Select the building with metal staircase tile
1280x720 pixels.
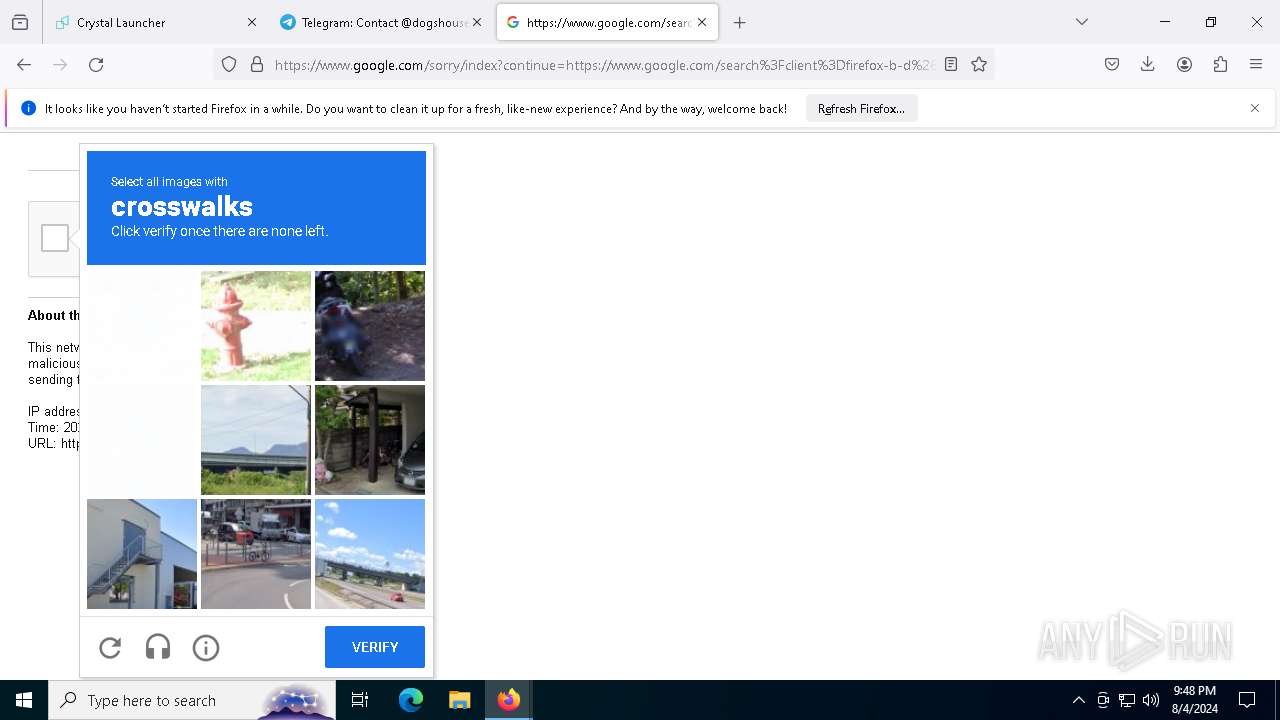point(142,554)
